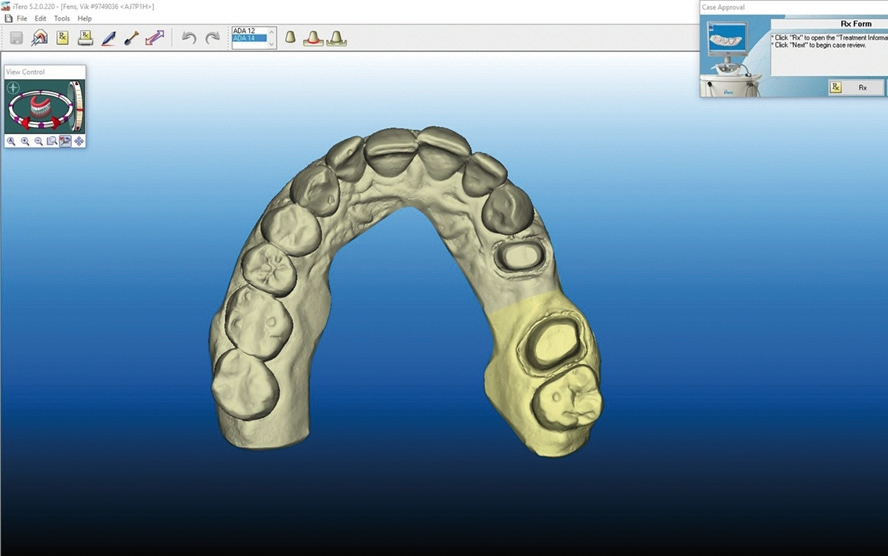Click the zoom-to-fit magnifier in View Control
Image resolution: width=888 pixels, height=556 pixels.
[11, 142]
